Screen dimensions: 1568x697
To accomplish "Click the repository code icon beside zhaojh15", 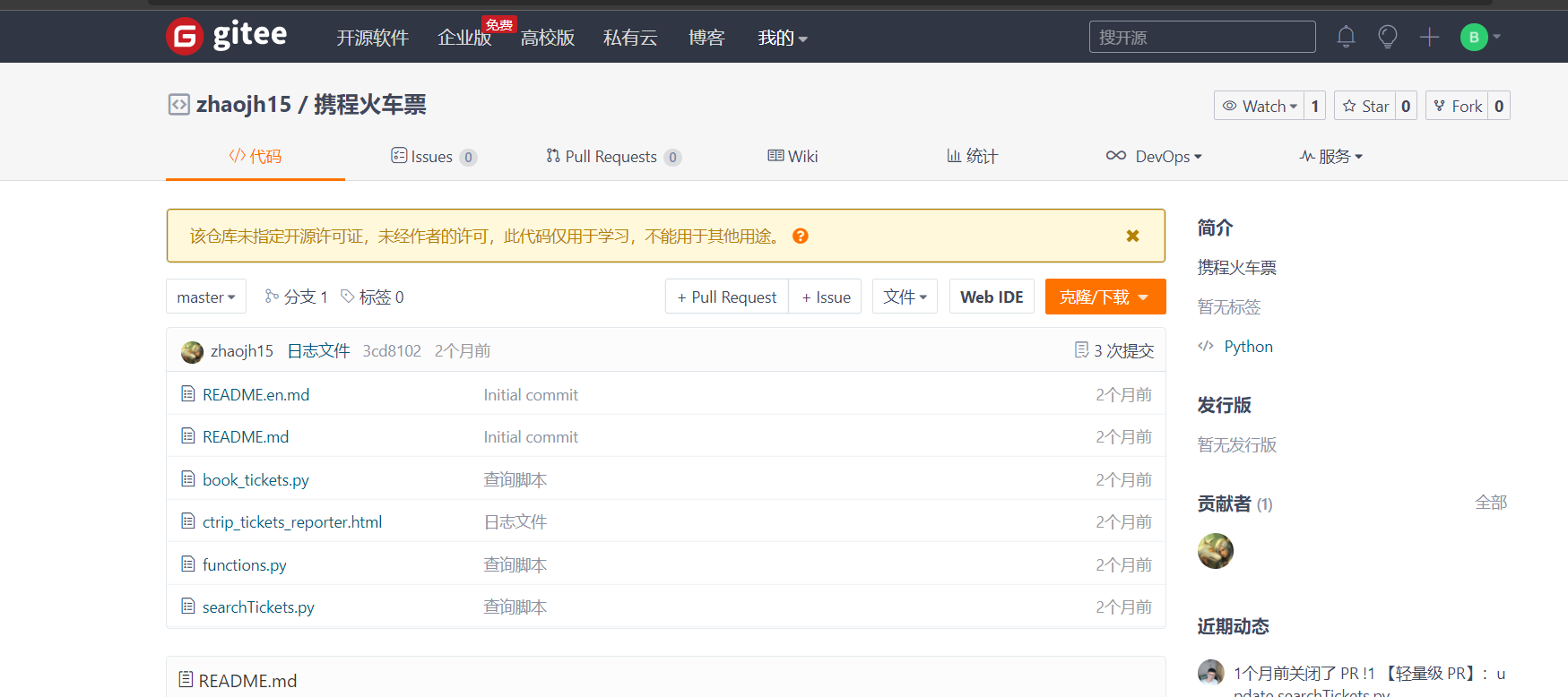I will [179, 105].
